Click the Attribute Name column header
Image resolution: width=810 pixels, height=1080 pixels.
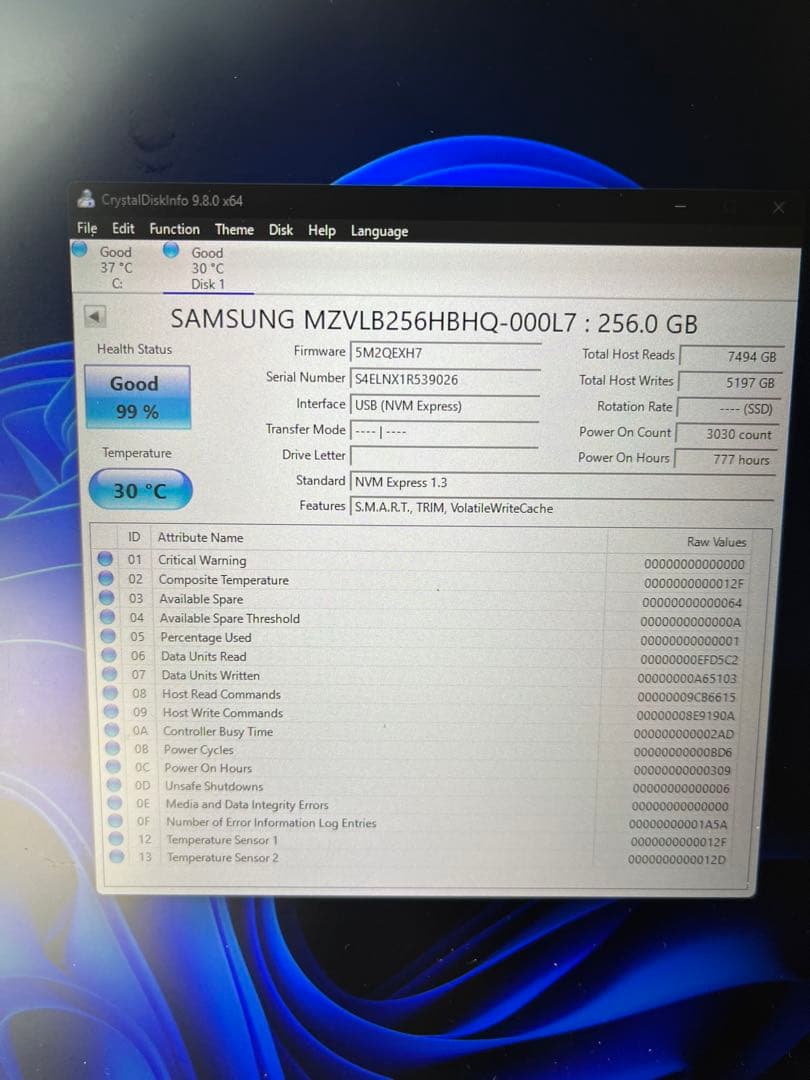pos(200,537)
